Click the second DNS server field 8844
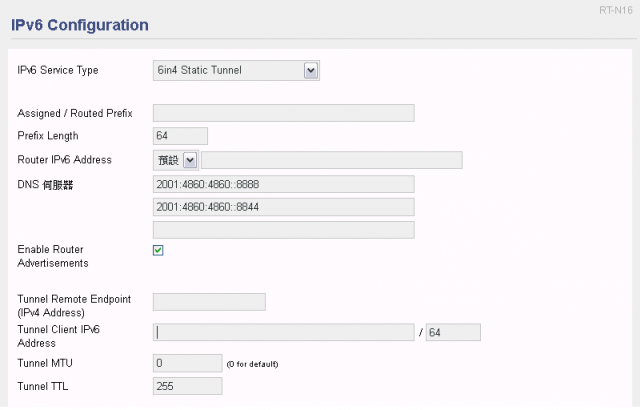 pos(284,207)
